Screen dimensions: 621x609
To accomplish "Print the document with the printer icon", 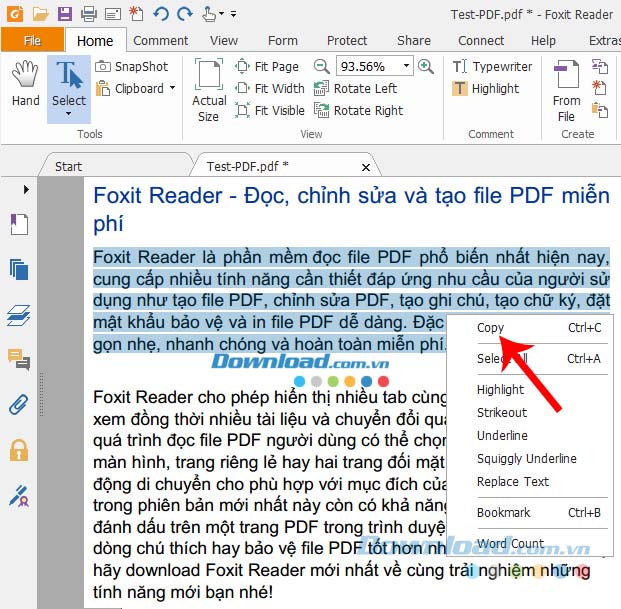I will (89, 14).
